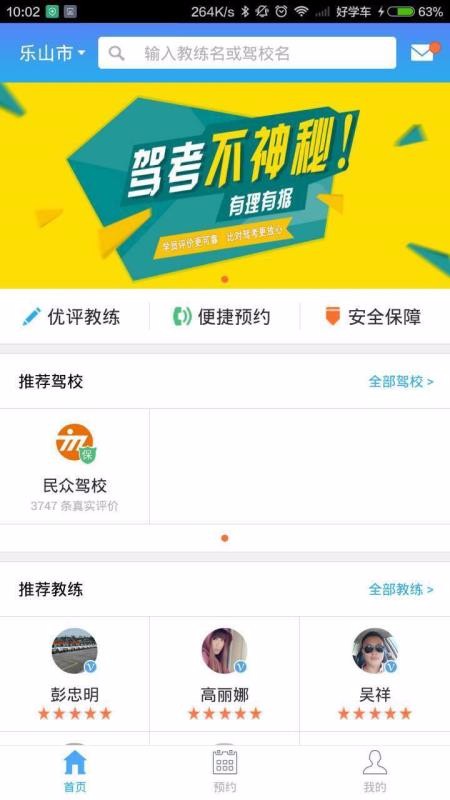This screenshot has height=800, width=450.
Task: Open the 驾考不神秘 banner
Action: (225, 185)
